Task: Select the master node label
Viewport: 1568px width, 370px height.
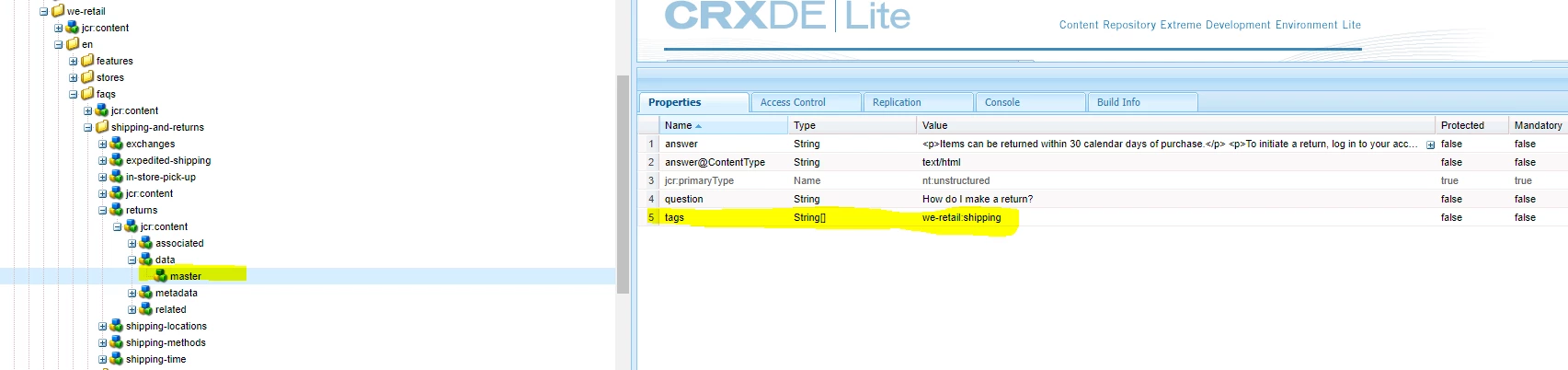Action: pyautogui.click(x=186, y=276)
